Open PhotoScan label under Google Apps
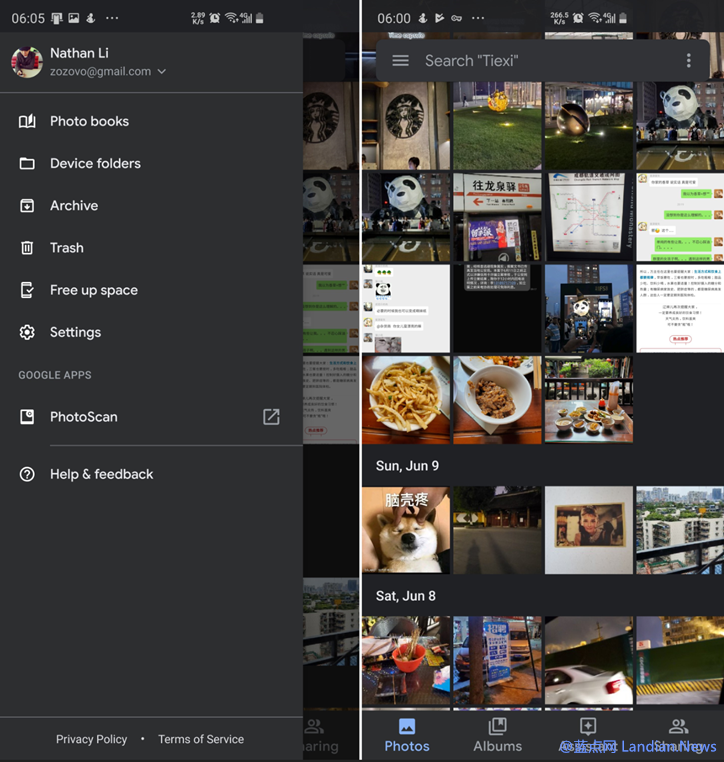This screenshot has width=724, height=762. (x=84, y=417)
